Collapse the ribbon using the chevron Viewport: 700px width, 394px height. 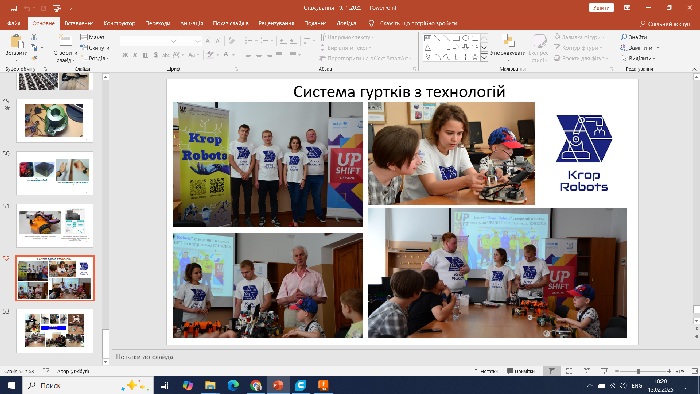tap(694, 69)
